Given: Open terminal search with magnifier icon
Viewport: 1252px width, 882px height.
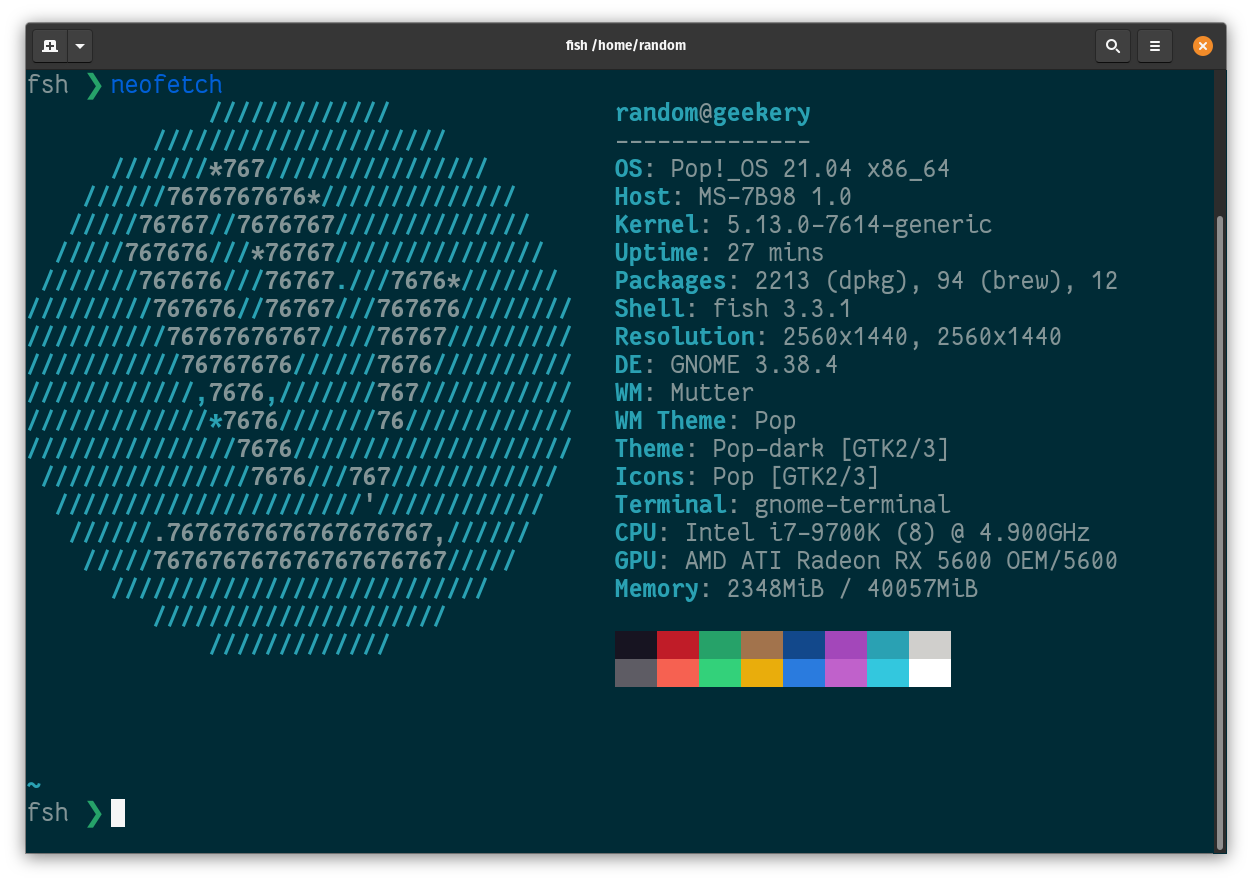Looking at the screenshot, I should point(1112,46).
